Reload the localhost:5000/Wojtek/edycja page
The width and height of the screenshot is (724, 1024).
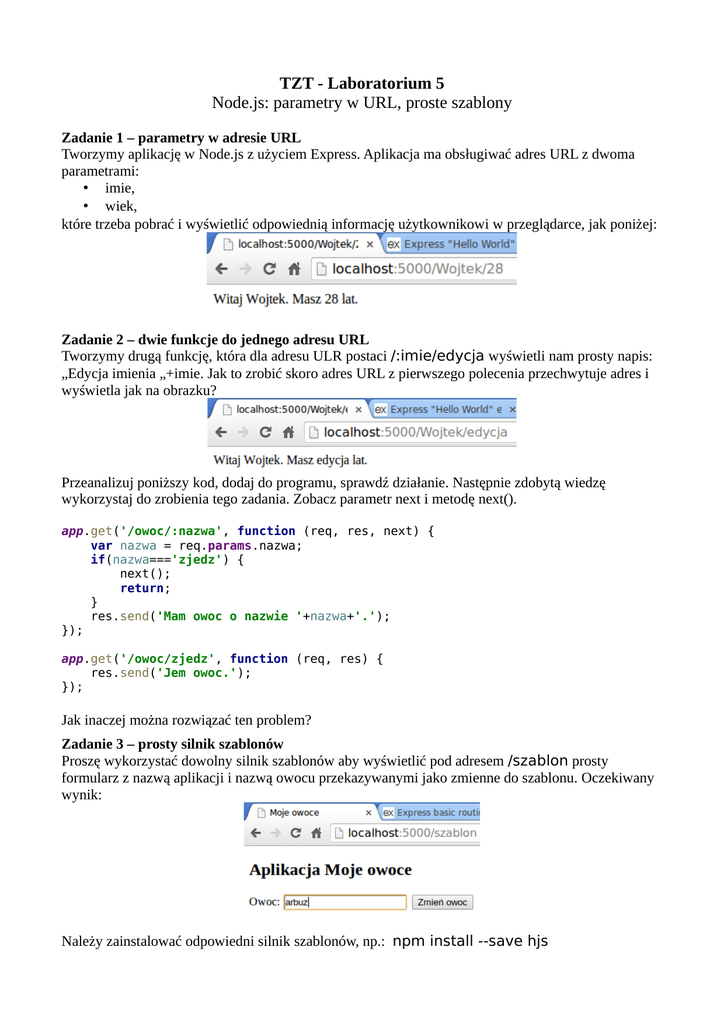click(265, 433)
